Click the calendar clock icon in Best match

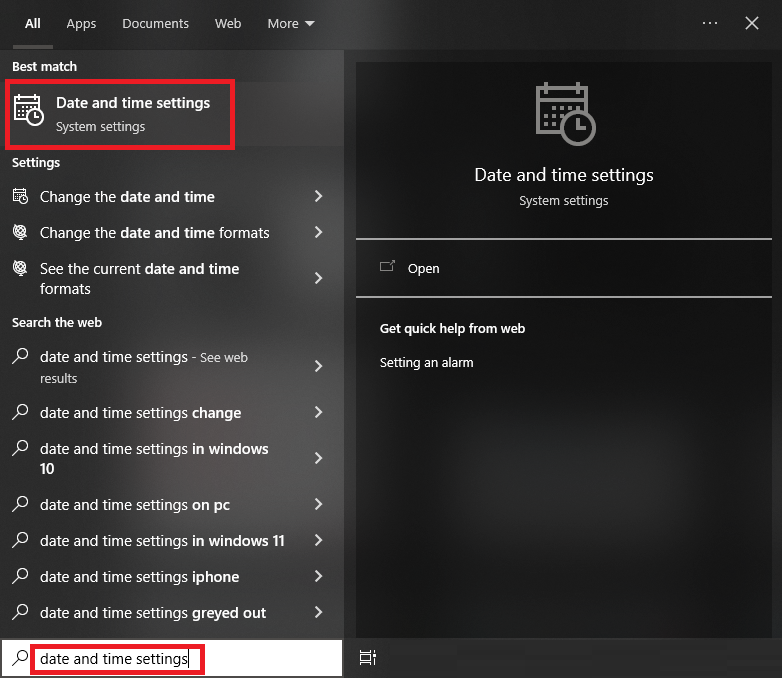pyautogui.click(x=28, y=110)
